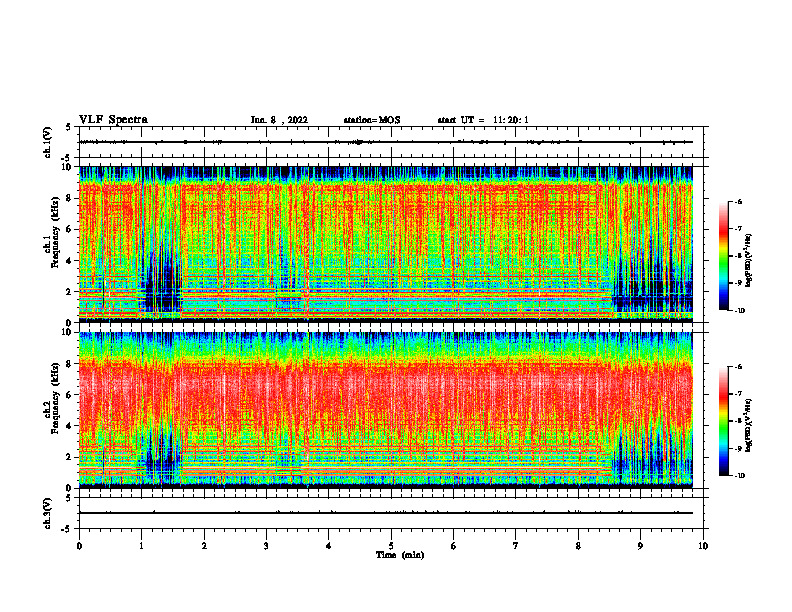Click time axis tick label "1"
The width and height of the screenshot is (792, 612).
tap(141, 546)
